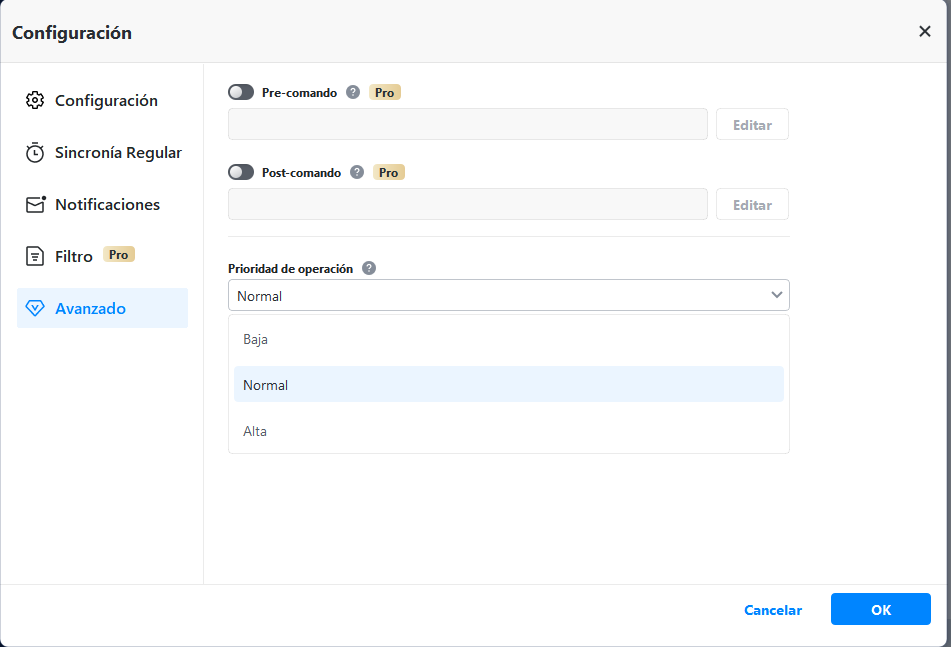Viewport: 951px width, 647px height.
Task: Collapse the Prioridad de operación dropdown
Action: coord(776,295)
